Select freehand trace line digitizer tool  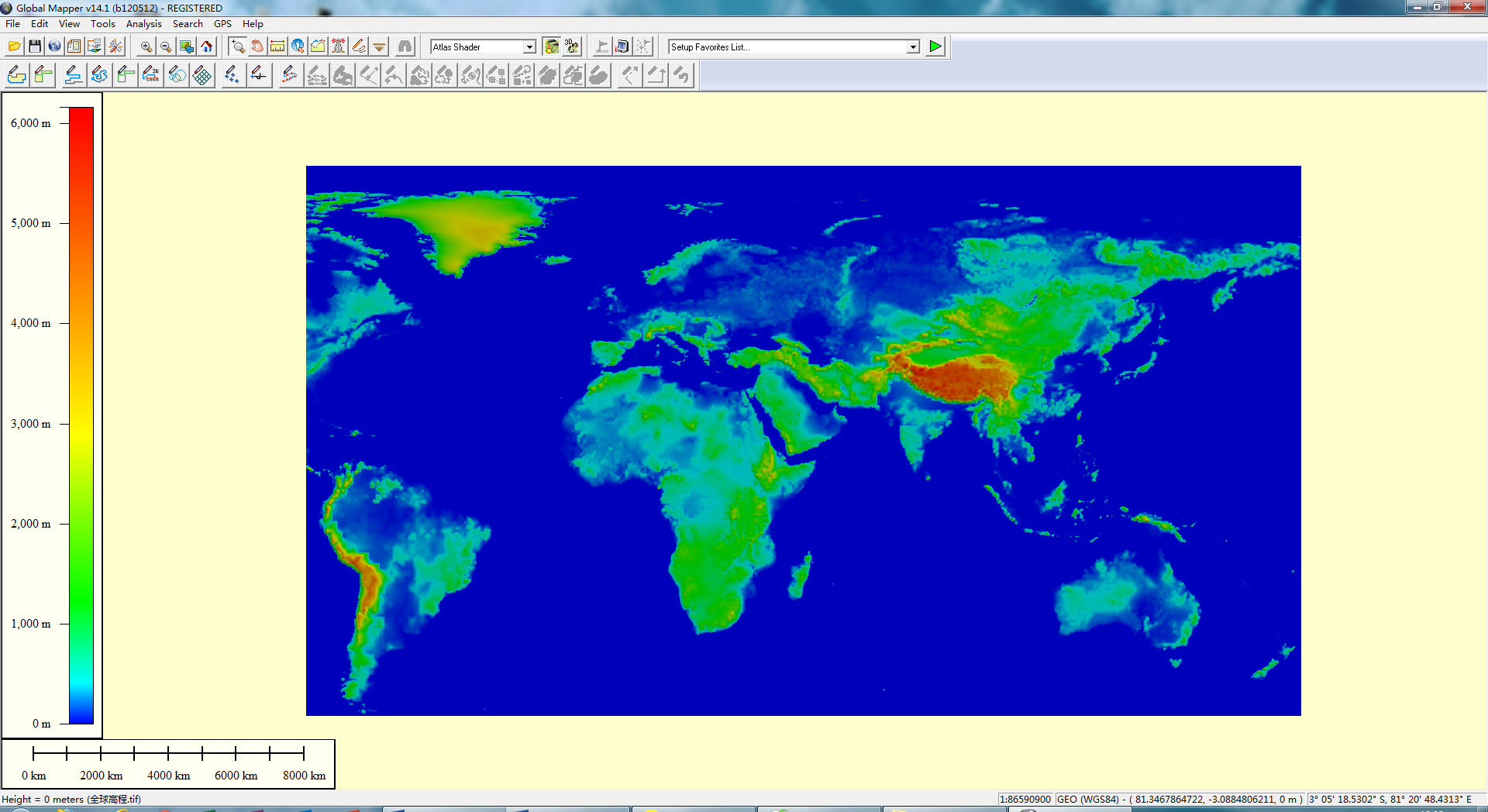pyautogui.click(x=99, y=75)
